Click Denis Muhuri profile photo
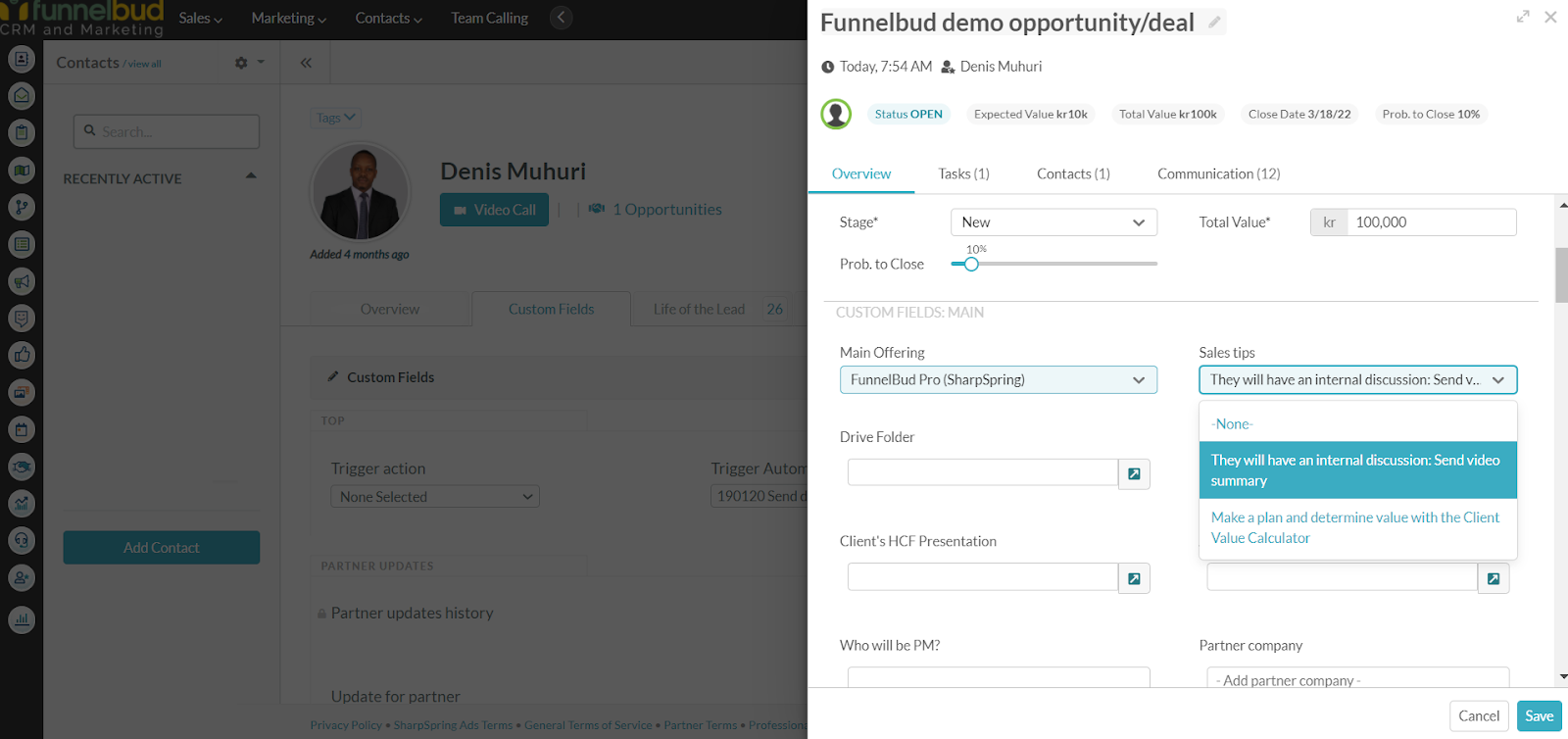The image size is (1568, 739). pos(361,193)
